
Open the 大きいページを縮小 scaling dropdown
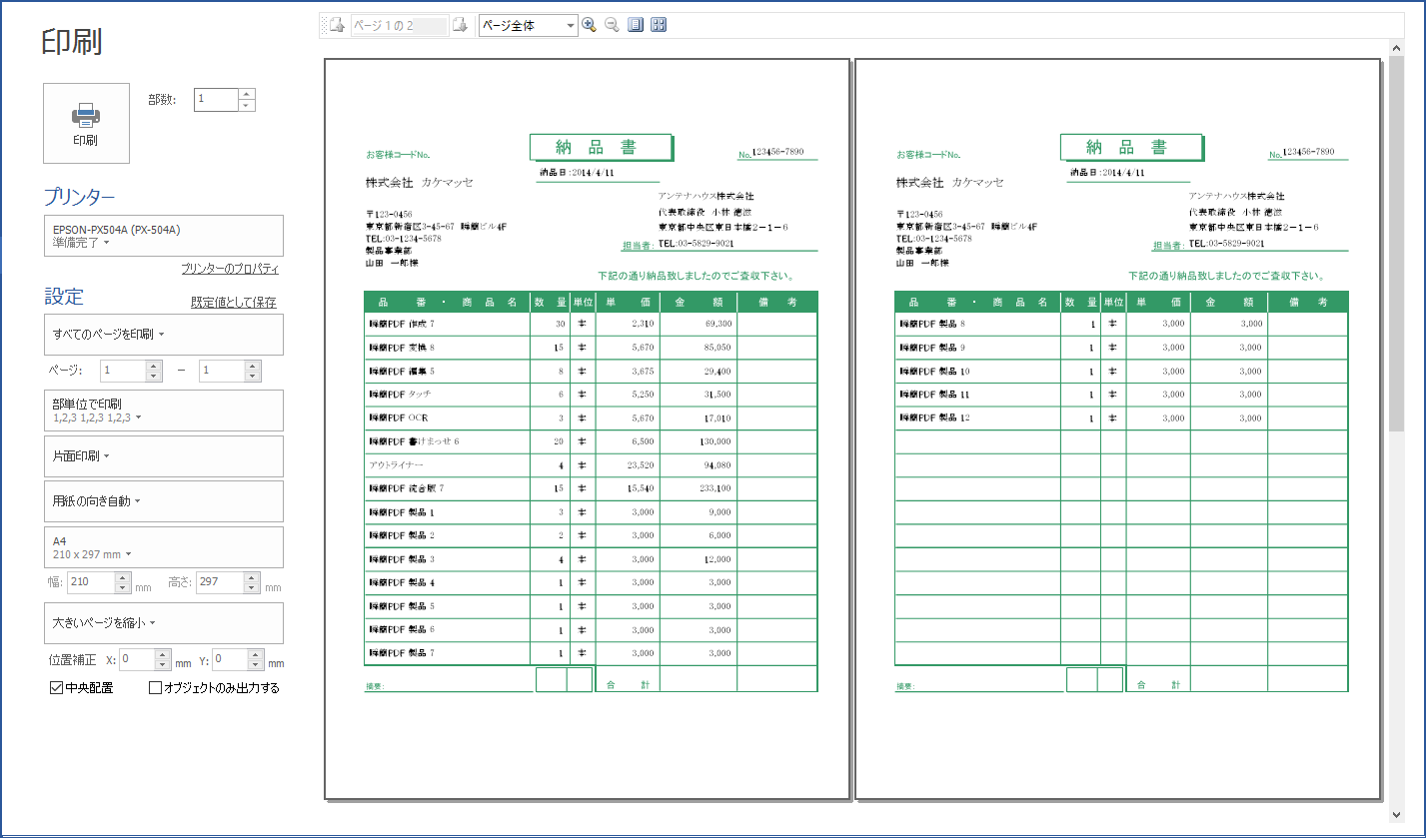pyautogui.click(x=164, y=623)
